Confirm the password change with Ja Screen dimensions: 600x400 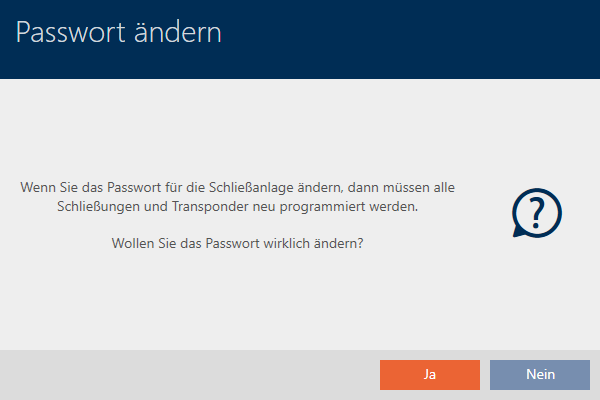[x=429, y=375]
